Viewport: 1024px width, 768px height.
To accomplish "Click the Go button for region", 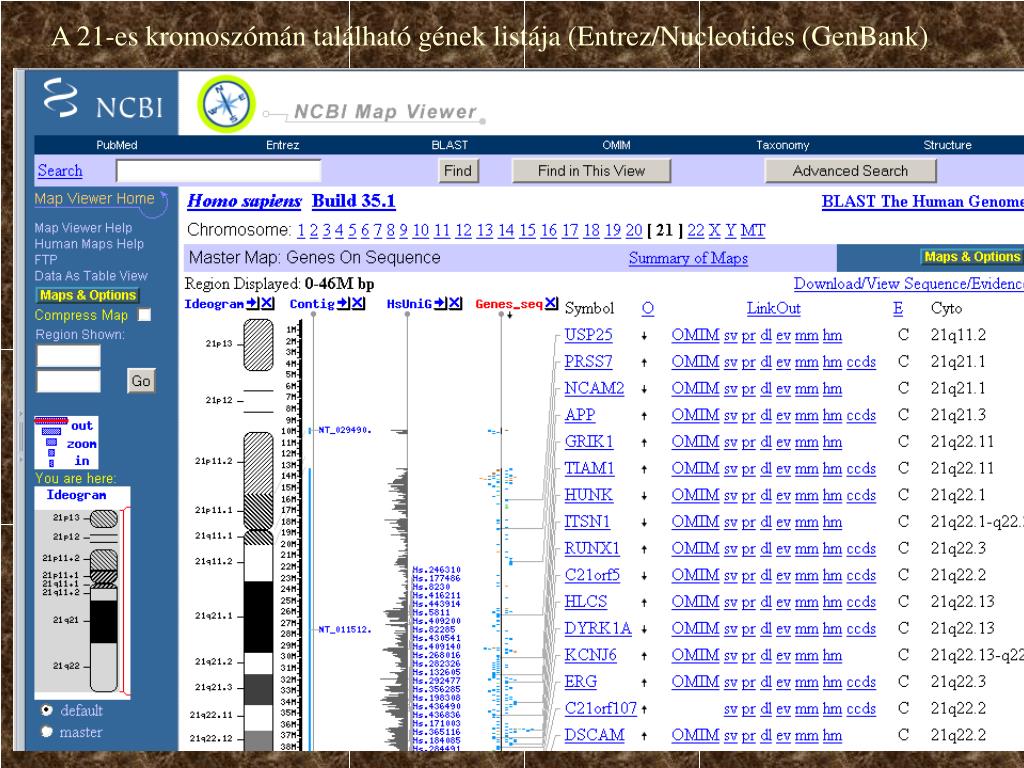I will (x=141, y=381).
